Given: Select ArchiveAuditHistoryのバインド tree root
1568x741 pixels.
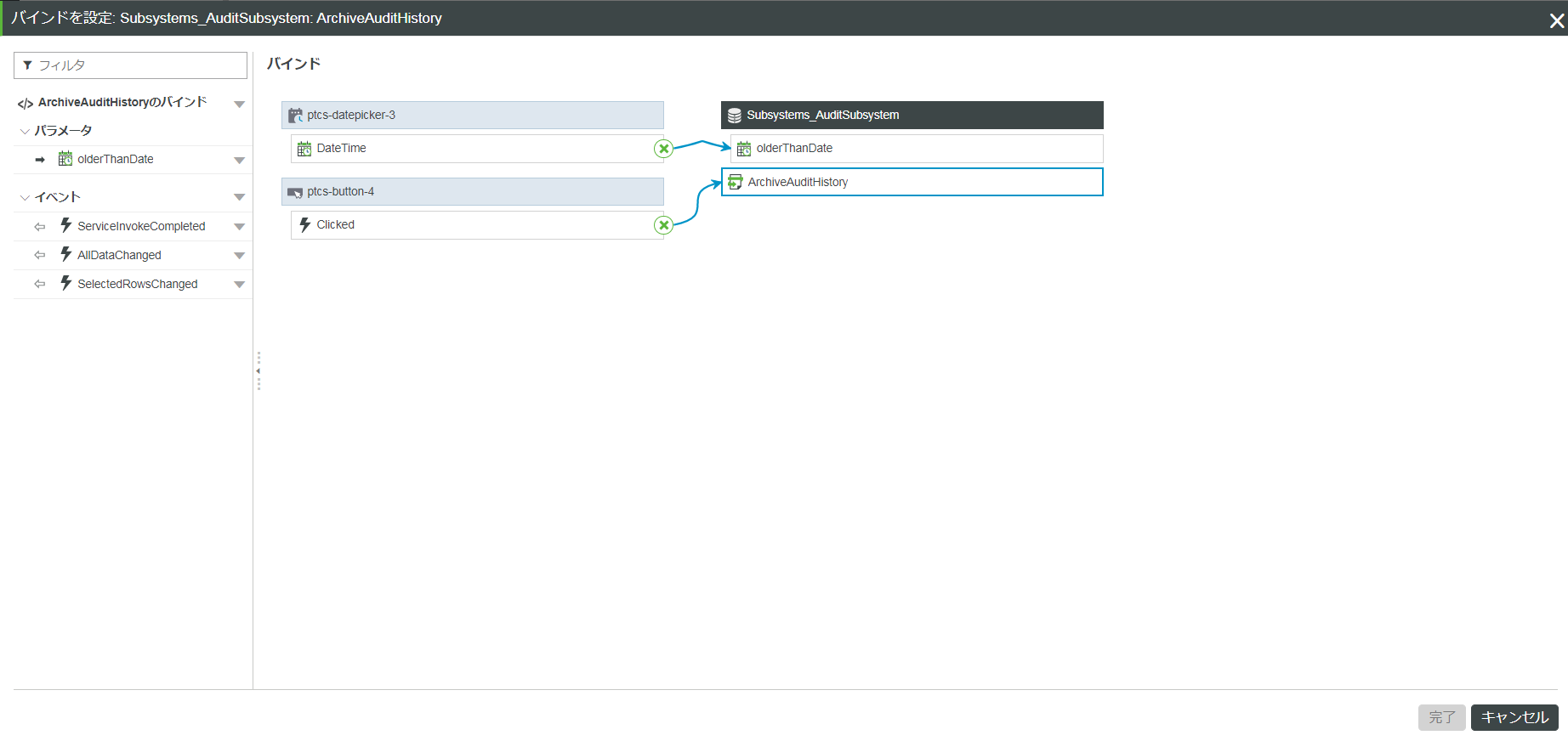Looking at the screenshot, I should point(122,103).
